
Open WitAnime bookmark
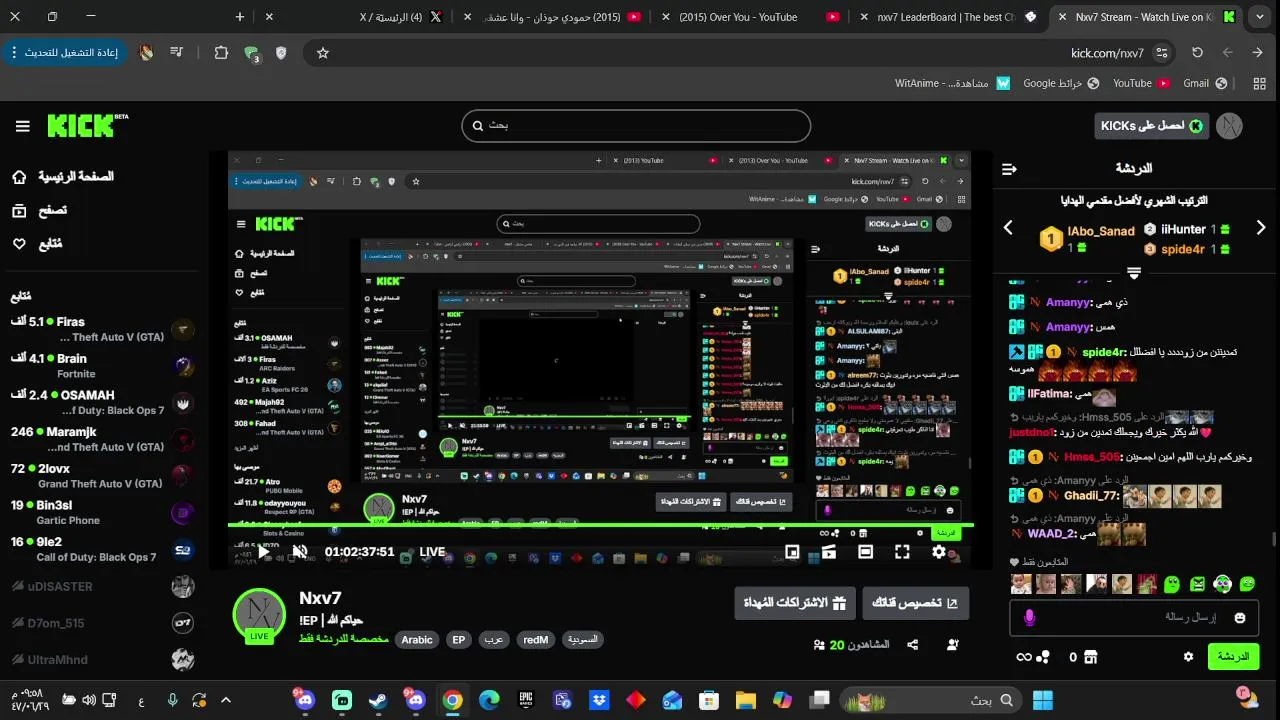(951, 84)
